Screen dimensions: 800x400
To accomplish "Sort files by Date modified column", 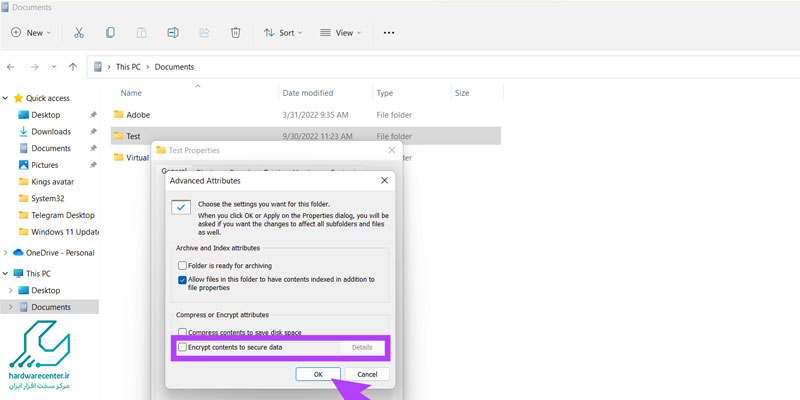I will click(x=310, y=93).
